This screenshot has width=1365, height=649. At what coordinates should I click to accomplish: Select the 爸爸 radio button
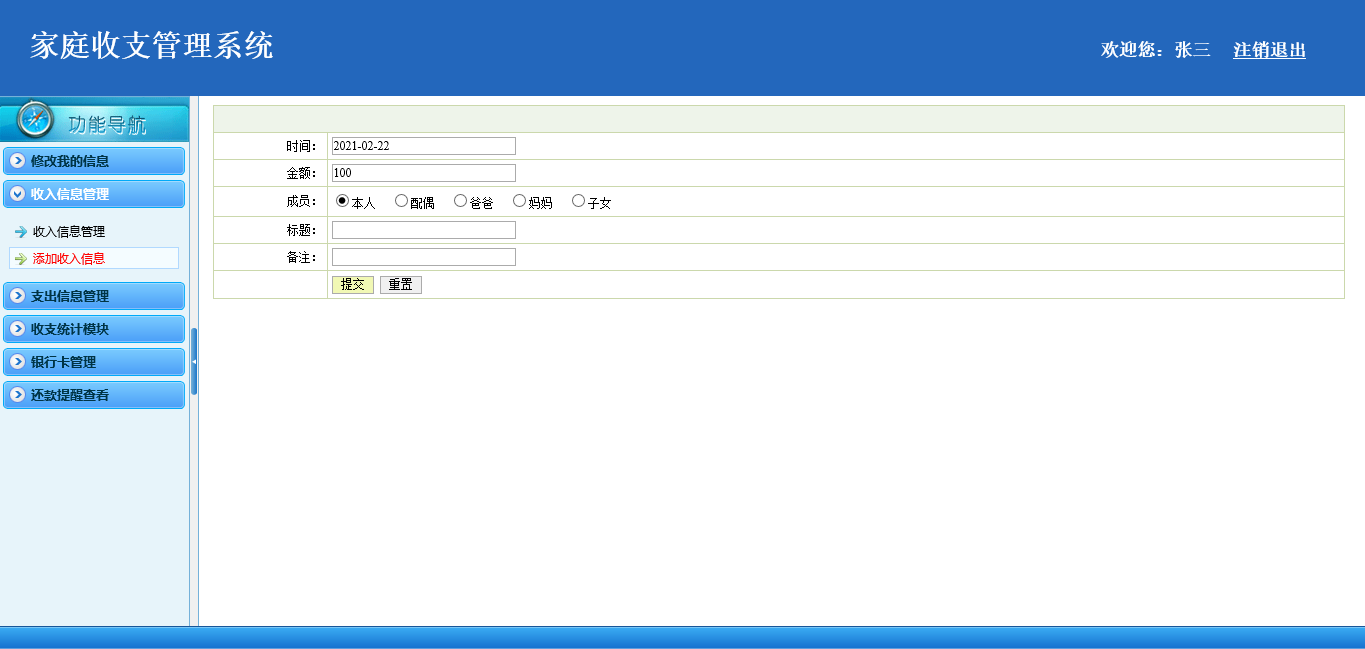coord(460,200)
